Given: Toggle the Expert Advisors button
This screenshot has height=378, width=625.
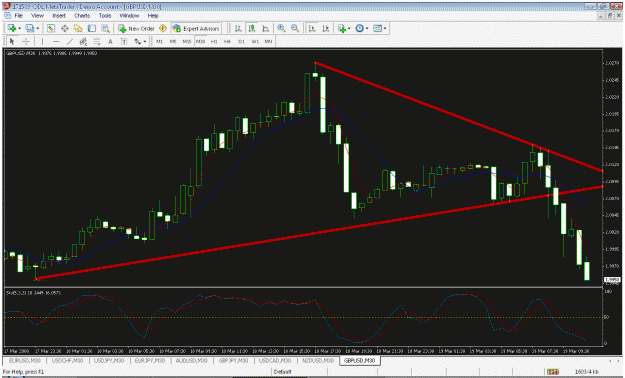Looking at the screenshot, I should click(x=196, y=28).
